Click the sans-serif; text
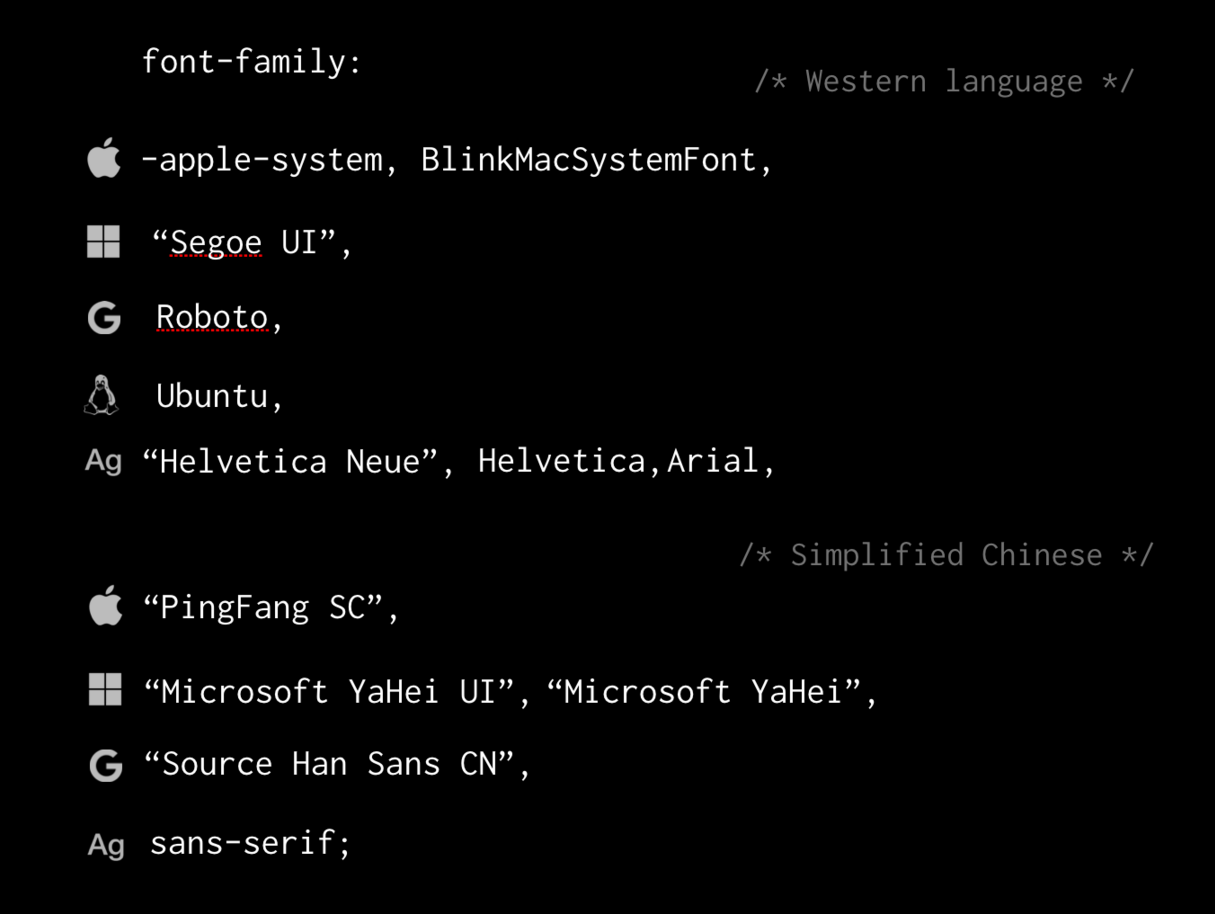 point(250,843)
